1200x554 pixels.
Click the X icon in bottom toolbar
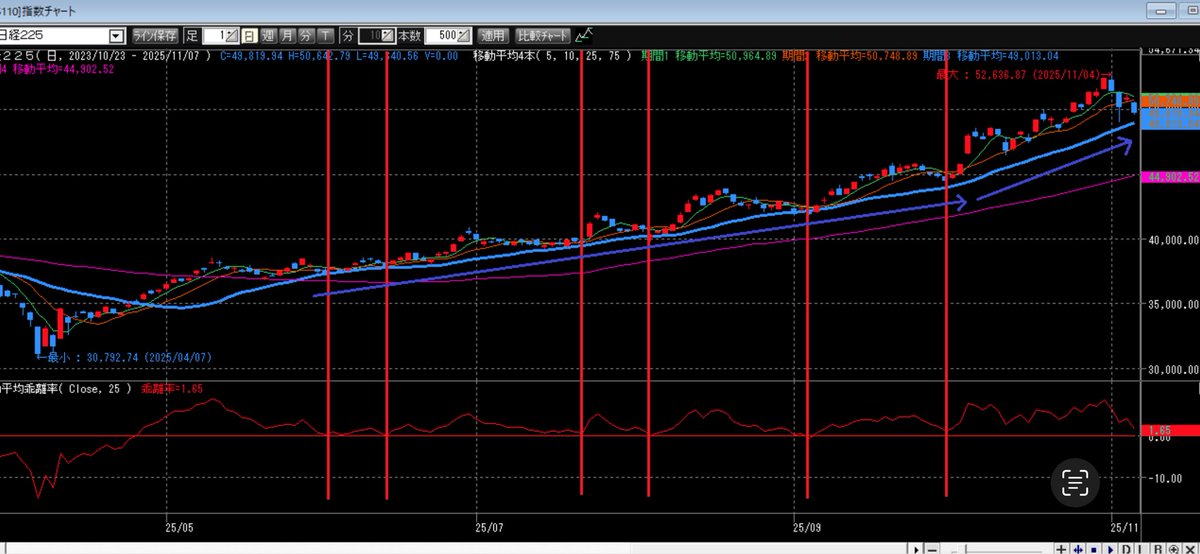click(x=1190, y=548)
